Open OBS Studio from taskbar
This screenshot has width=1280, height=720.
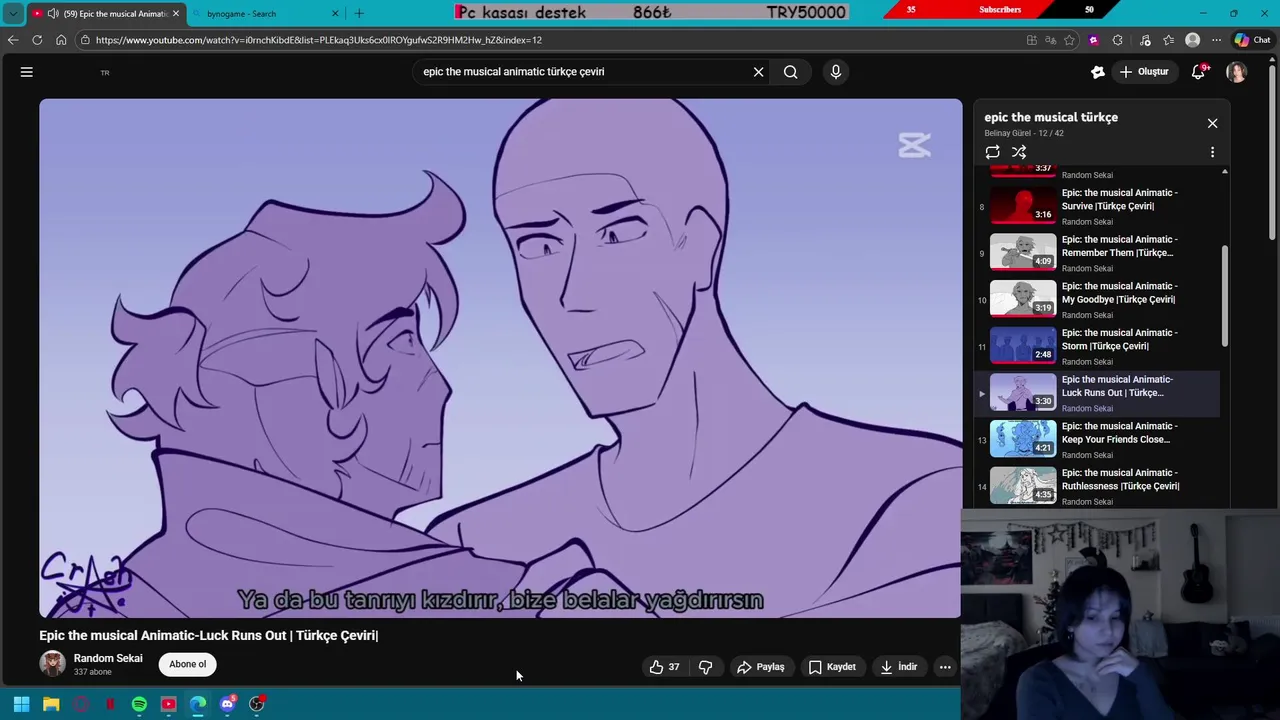pos(257,704)
